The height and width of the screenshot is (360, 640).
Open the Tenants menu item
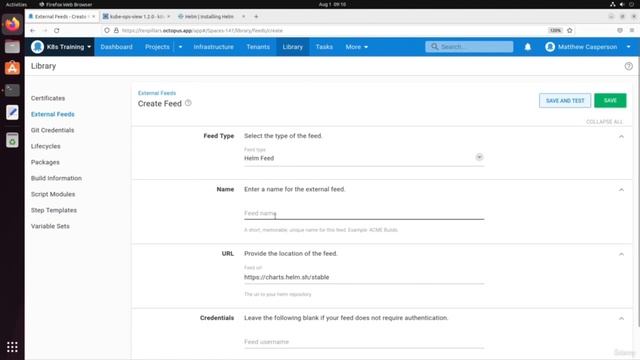tap(258, 47)
